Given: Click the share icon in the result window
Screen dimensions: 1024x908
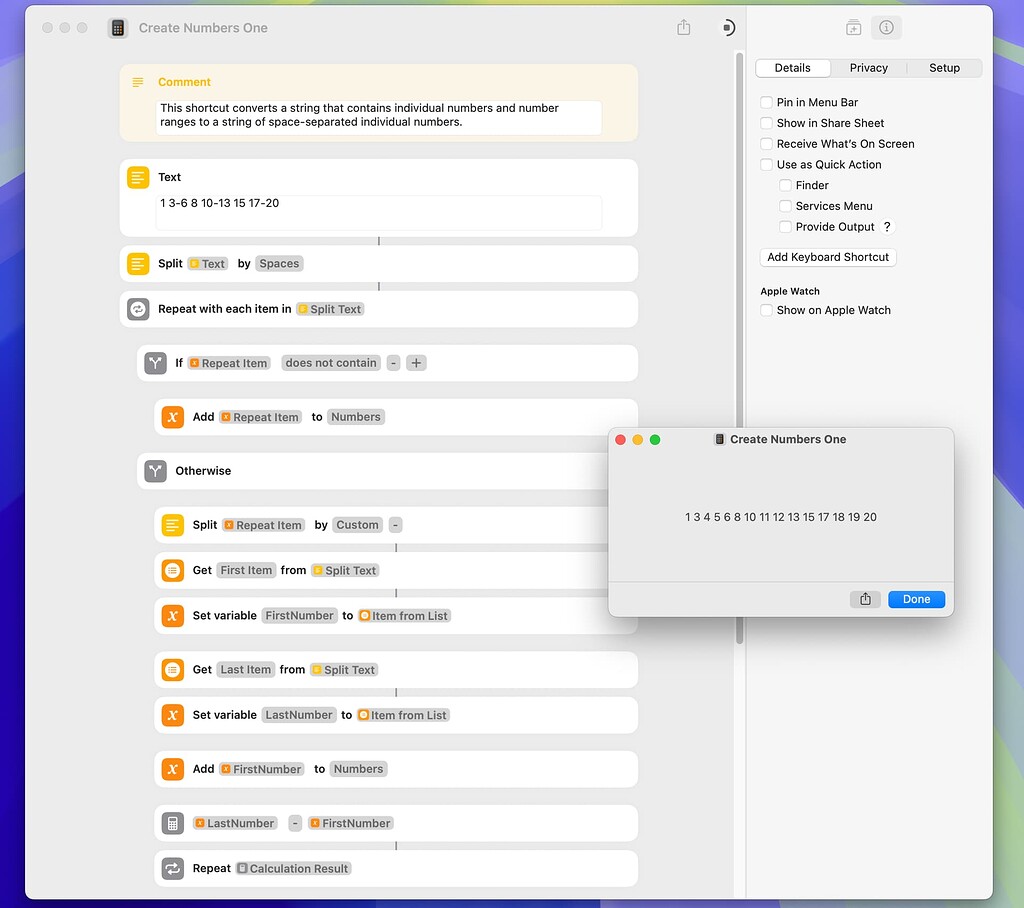Looking at the screenshot, I should click(x=865, y=598).
